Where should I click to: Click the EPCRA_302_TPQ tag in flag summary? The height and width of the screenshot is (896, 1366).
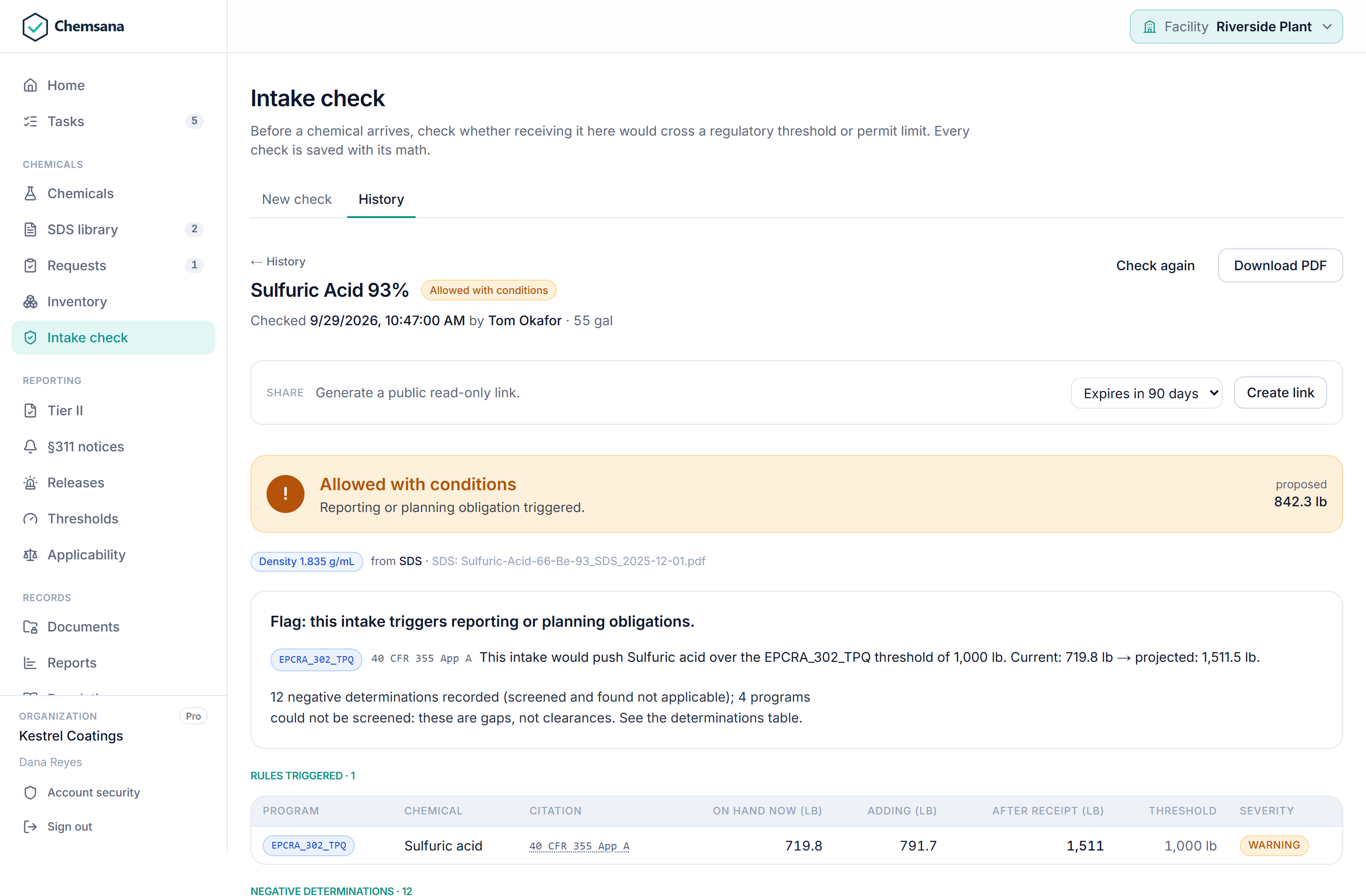(316, 659)
